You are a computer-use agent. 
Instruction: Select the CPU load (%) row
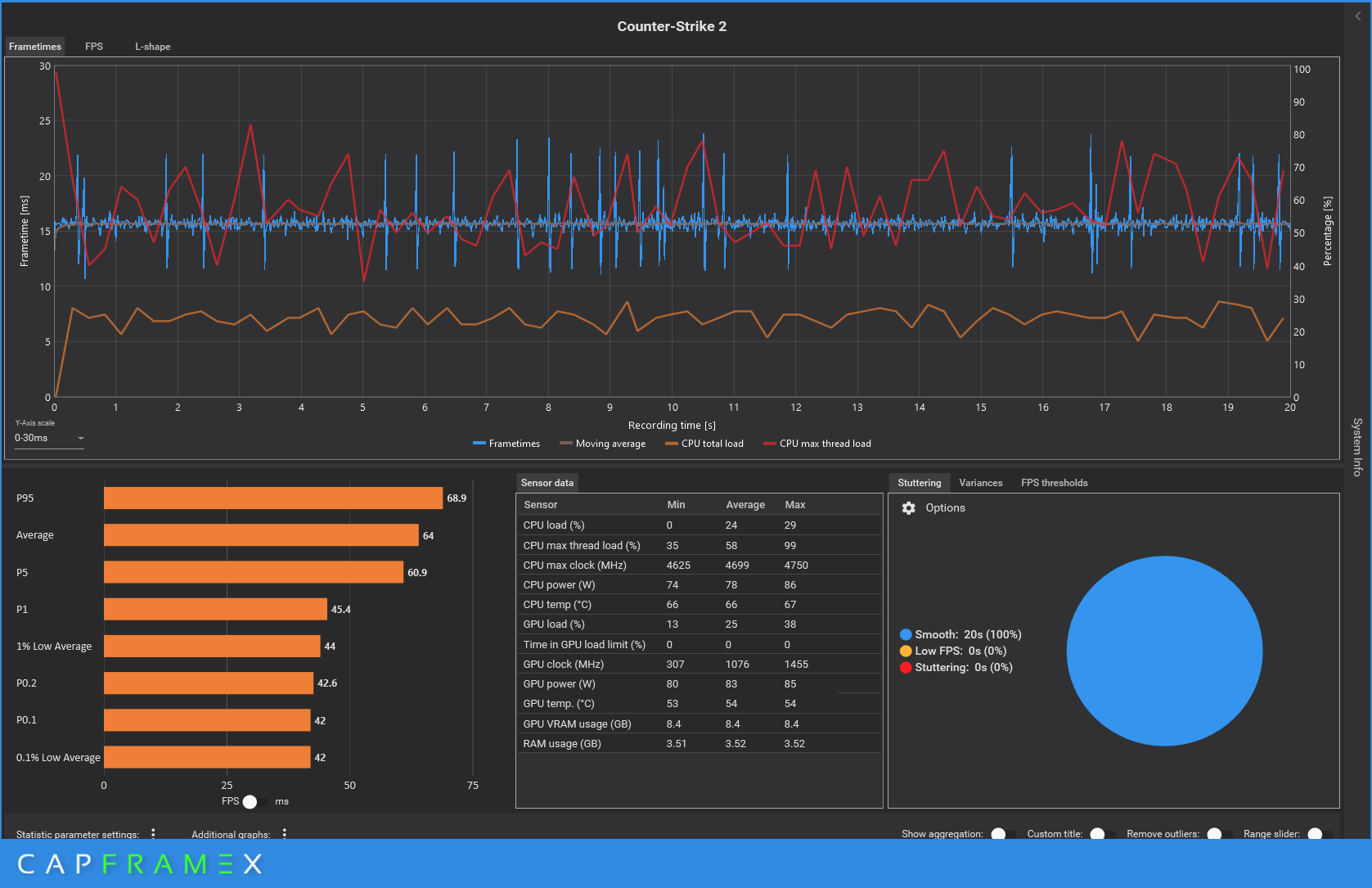coord(699,525)
